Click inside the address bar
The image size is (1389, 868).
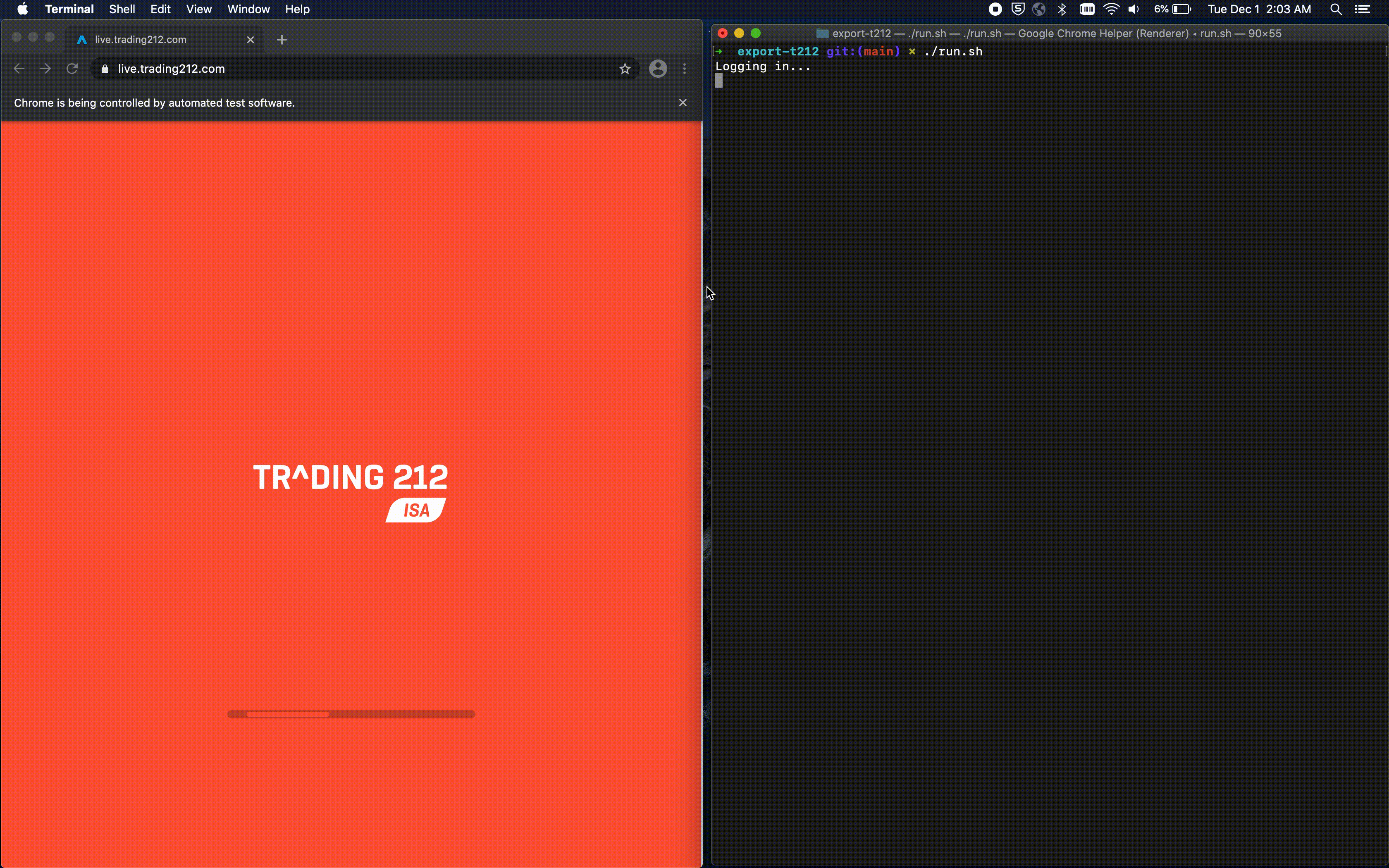click(x=287, y=68)
